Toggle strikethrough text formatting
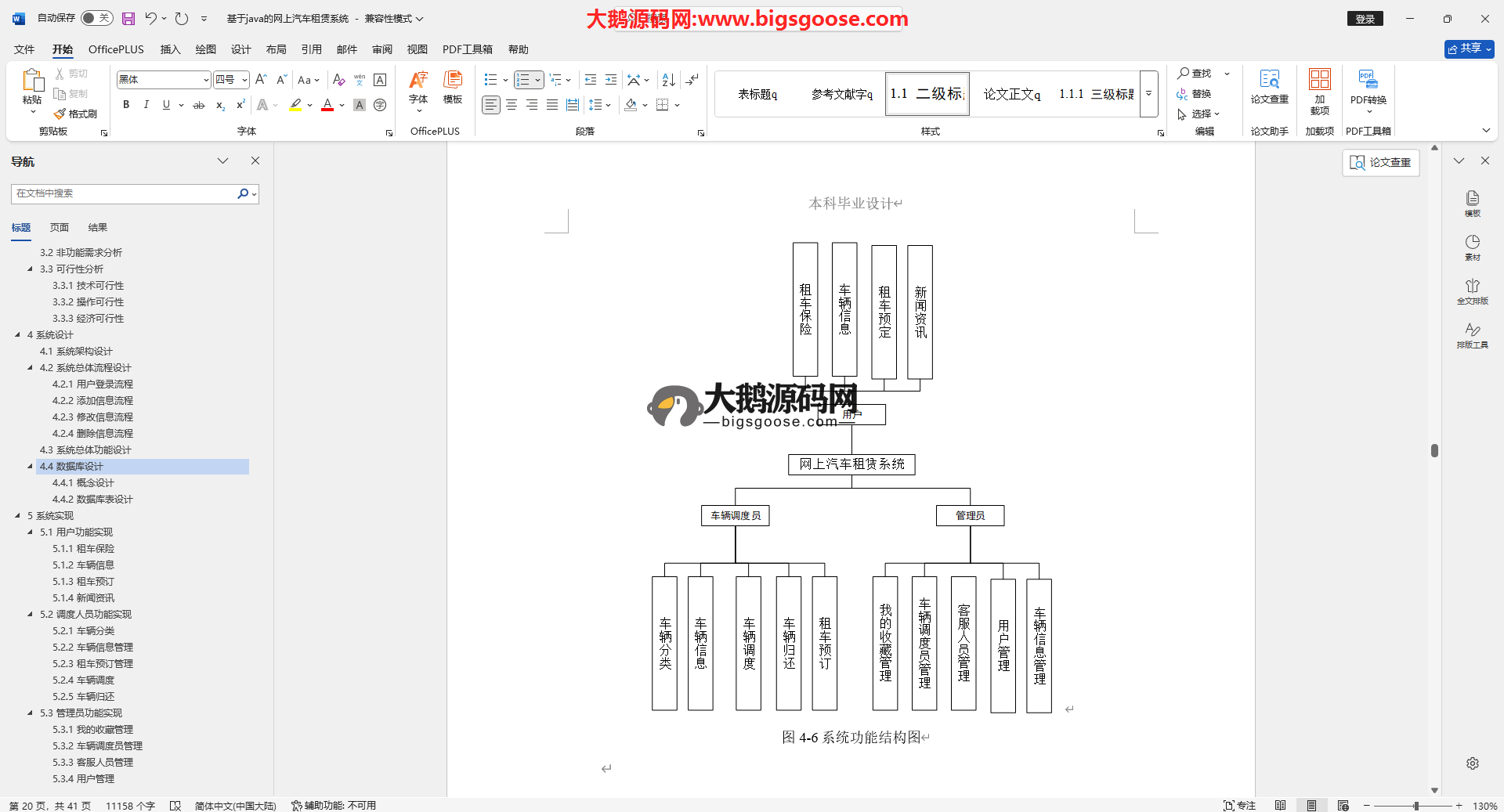The image size is (1504, 812). click(199, 105)
